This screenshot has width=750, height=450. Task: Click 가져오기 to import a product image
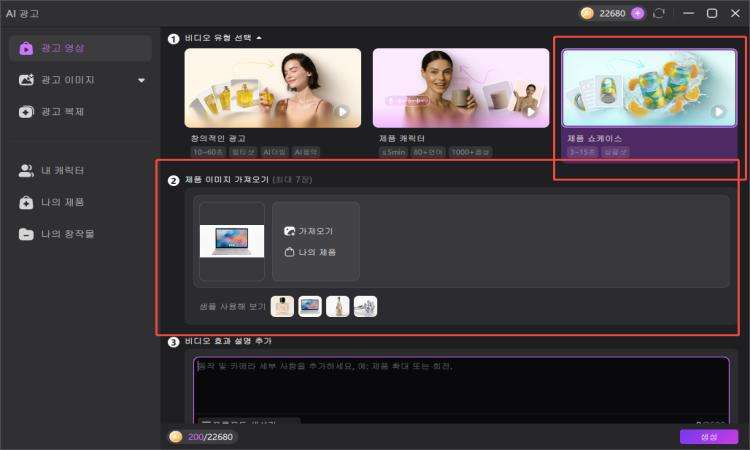(x=309, y=231)
